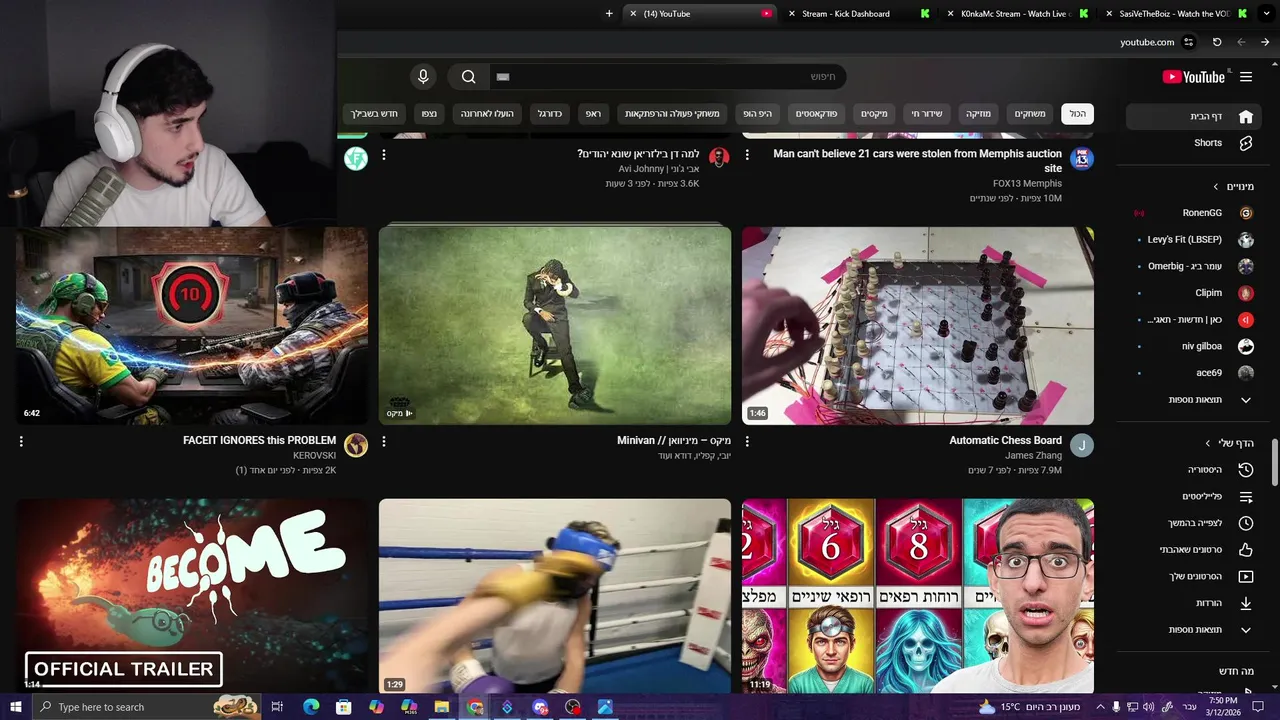Click the browser forward arrow
The height and width of the screenshot is (720, 1280).
[1265, 42]
